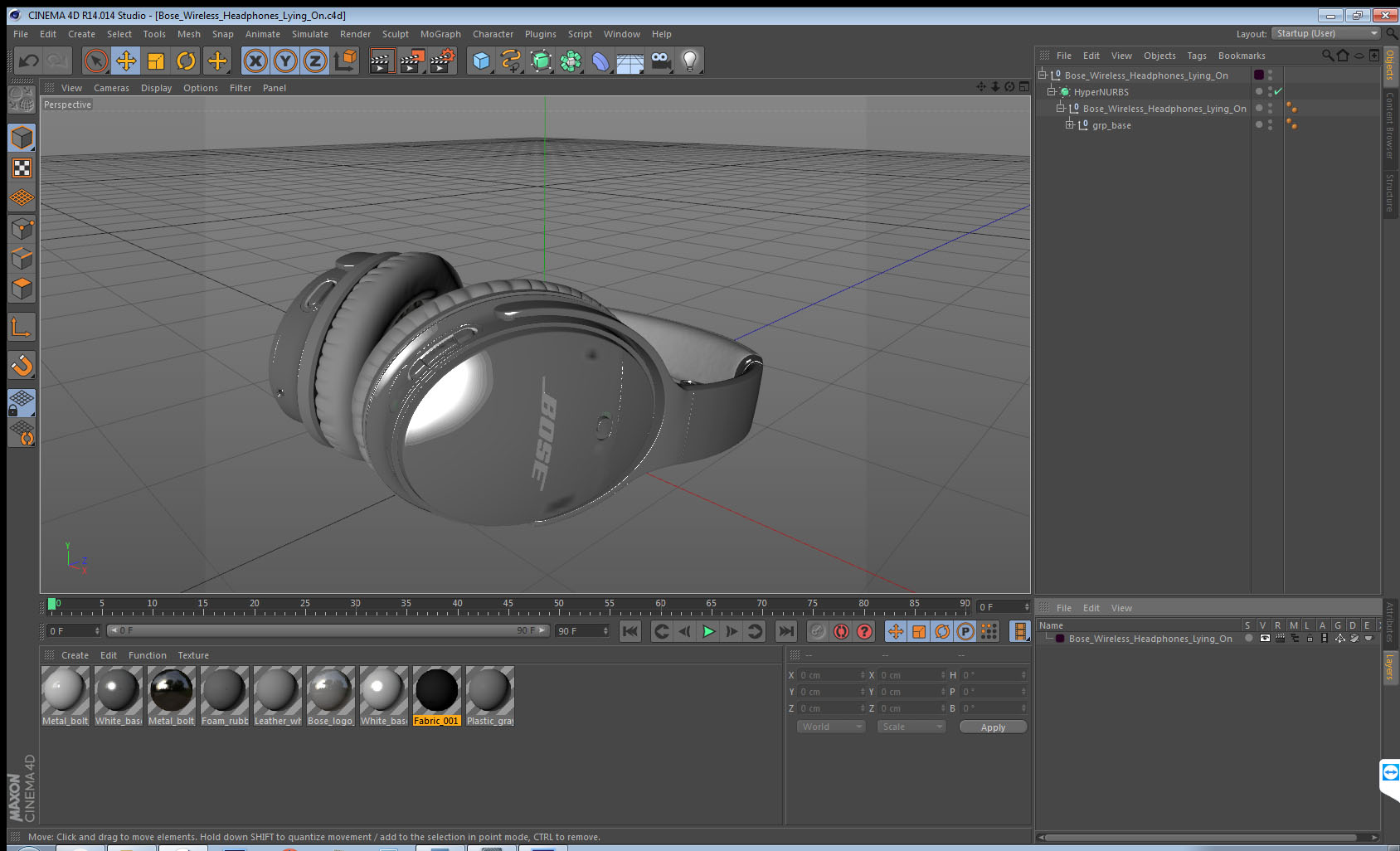The width and height of the screenshot is (1400, 851).
Task: Toggle Locked Workplane icon
Action: 22,403
